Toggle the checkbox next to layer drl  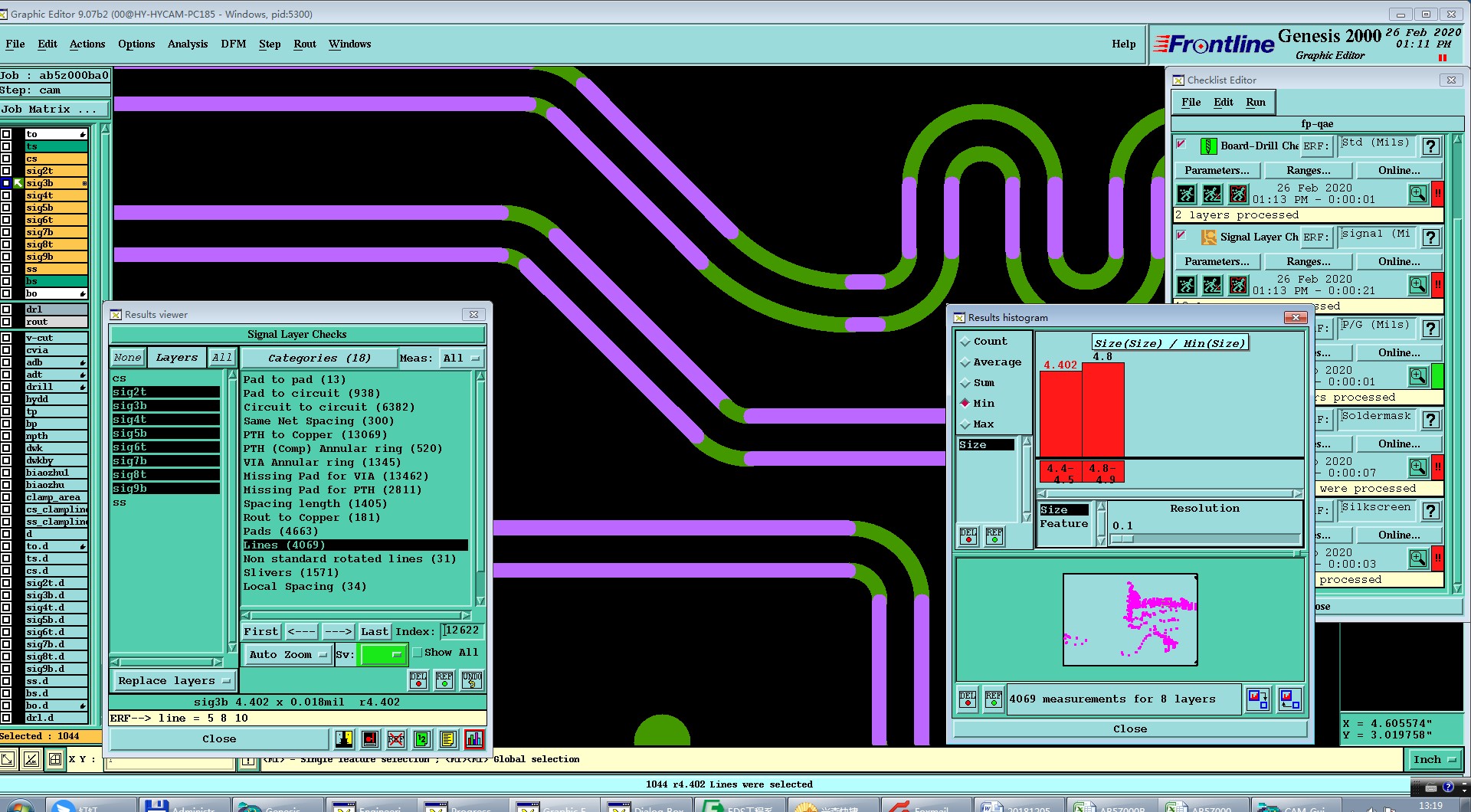(x=6, y=309)
